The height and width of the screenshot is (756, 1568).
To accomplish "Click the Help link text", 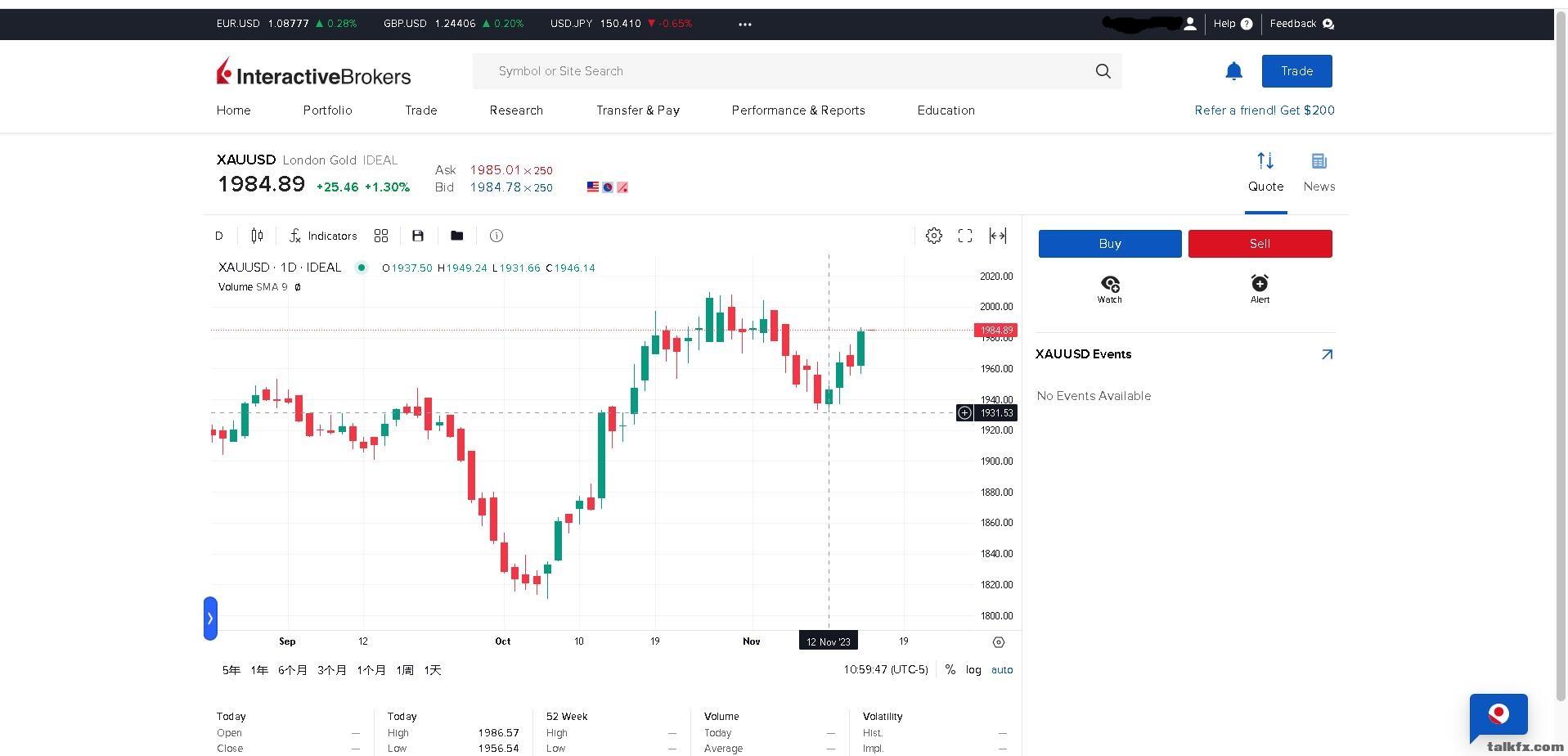I will [x=1224, y=24].
